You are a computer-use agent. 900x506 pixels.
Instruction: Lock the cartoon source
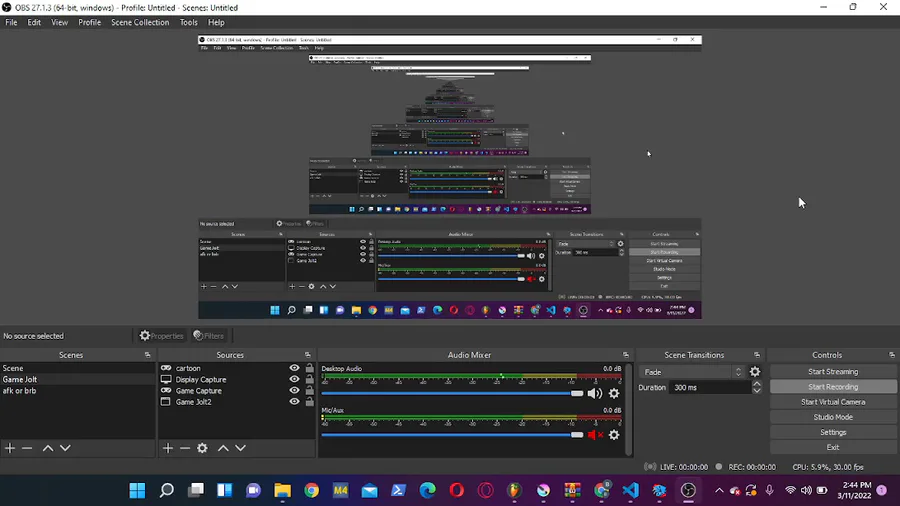(x=309, y=368)
